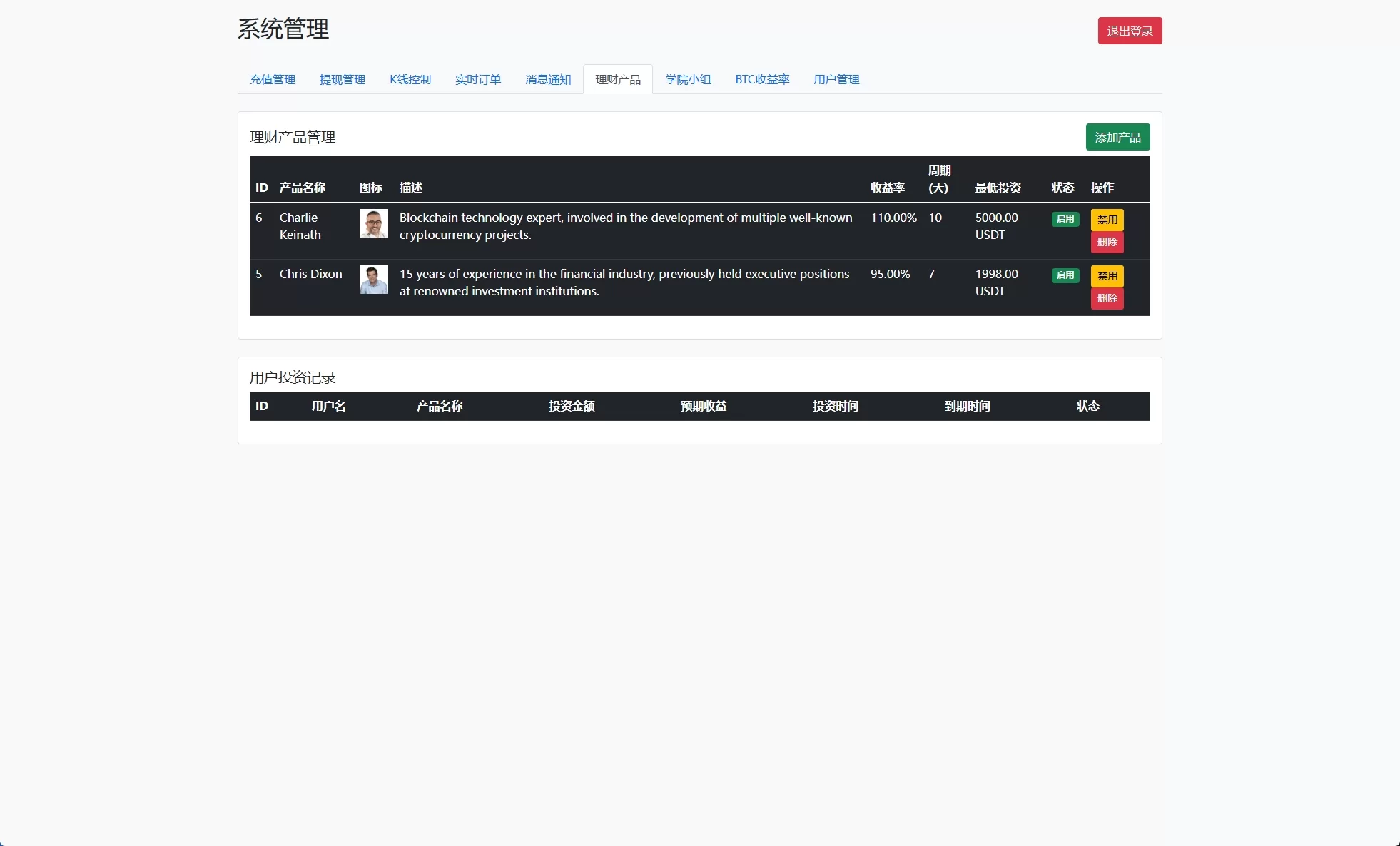Open the 实时订单 tab
1400x846 pixels.
point(479,80)
